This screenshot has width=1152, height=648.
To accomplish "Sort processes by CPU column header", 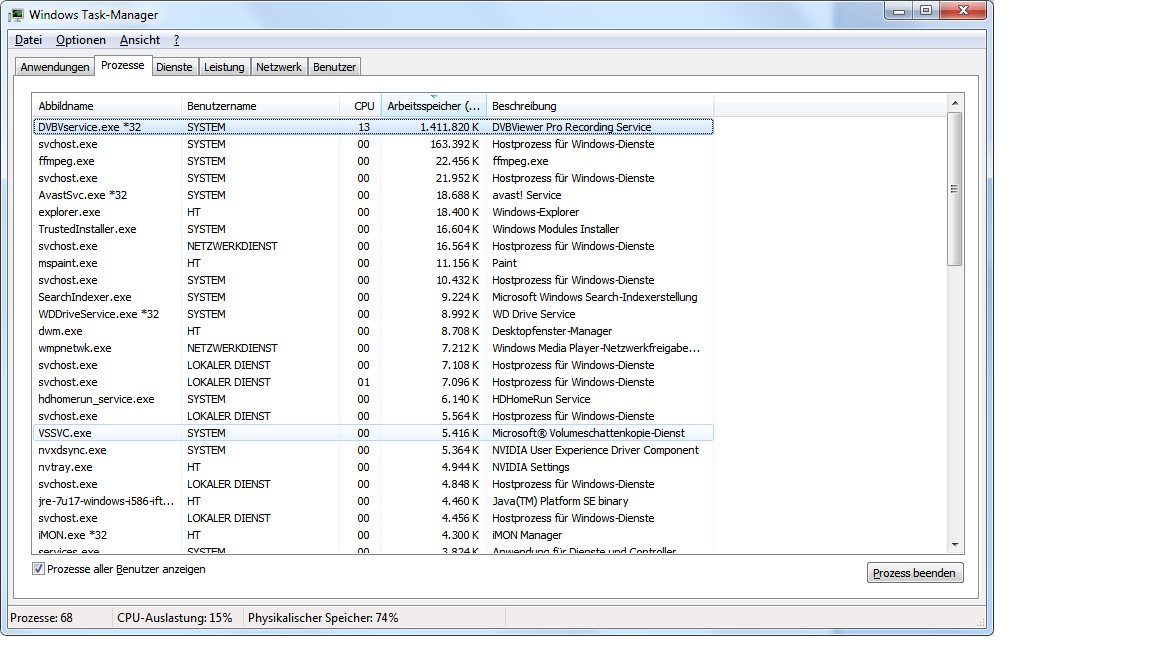I will (x=363, y=106).
